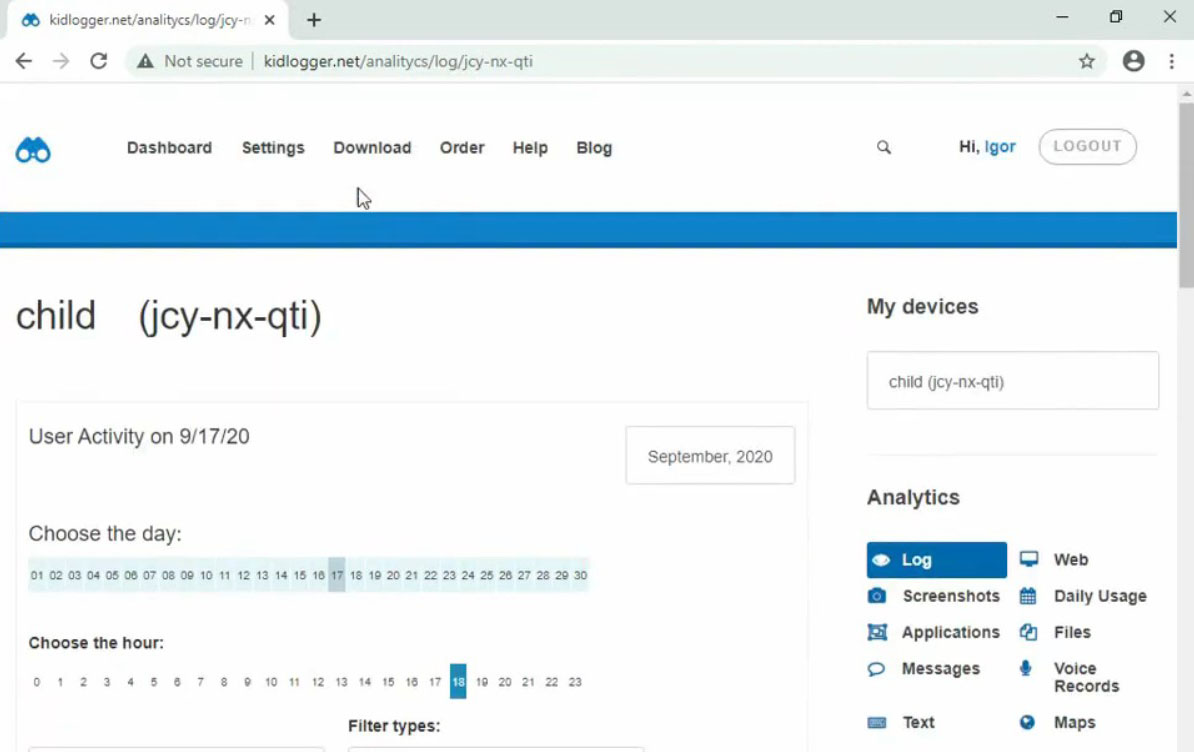Go to Dashboard menu item
Viewport: 1194px width, 752px height.
tap(169, 148)
